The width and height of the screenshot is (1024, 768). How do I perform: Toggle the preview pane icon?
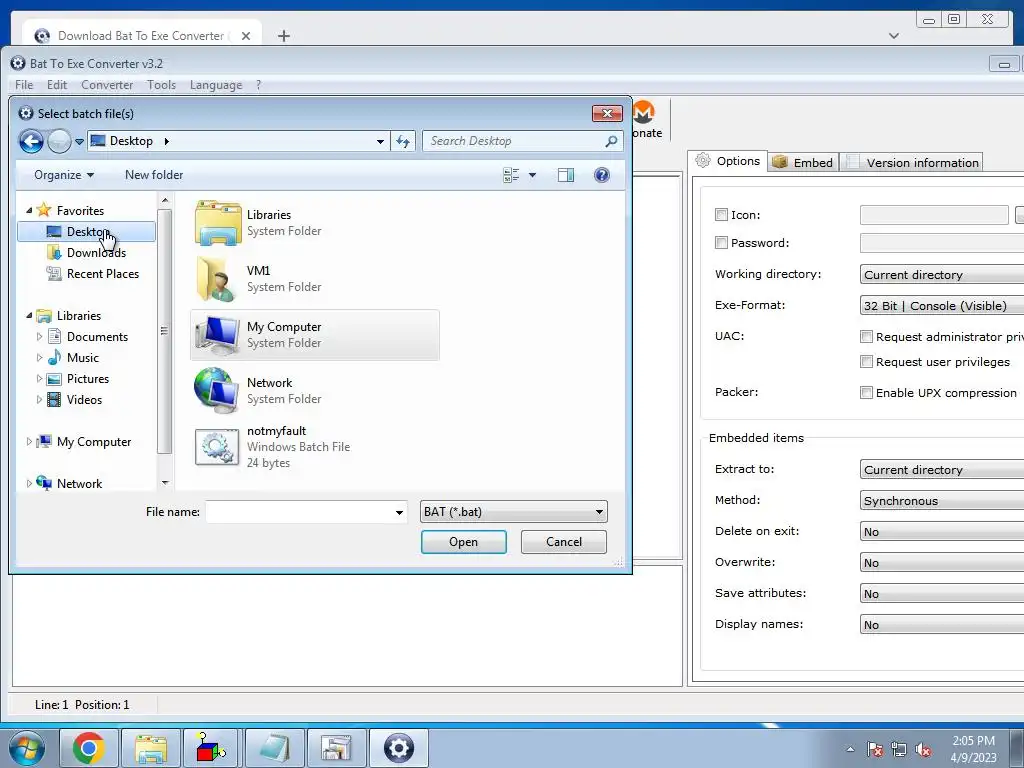pos(566,175)
